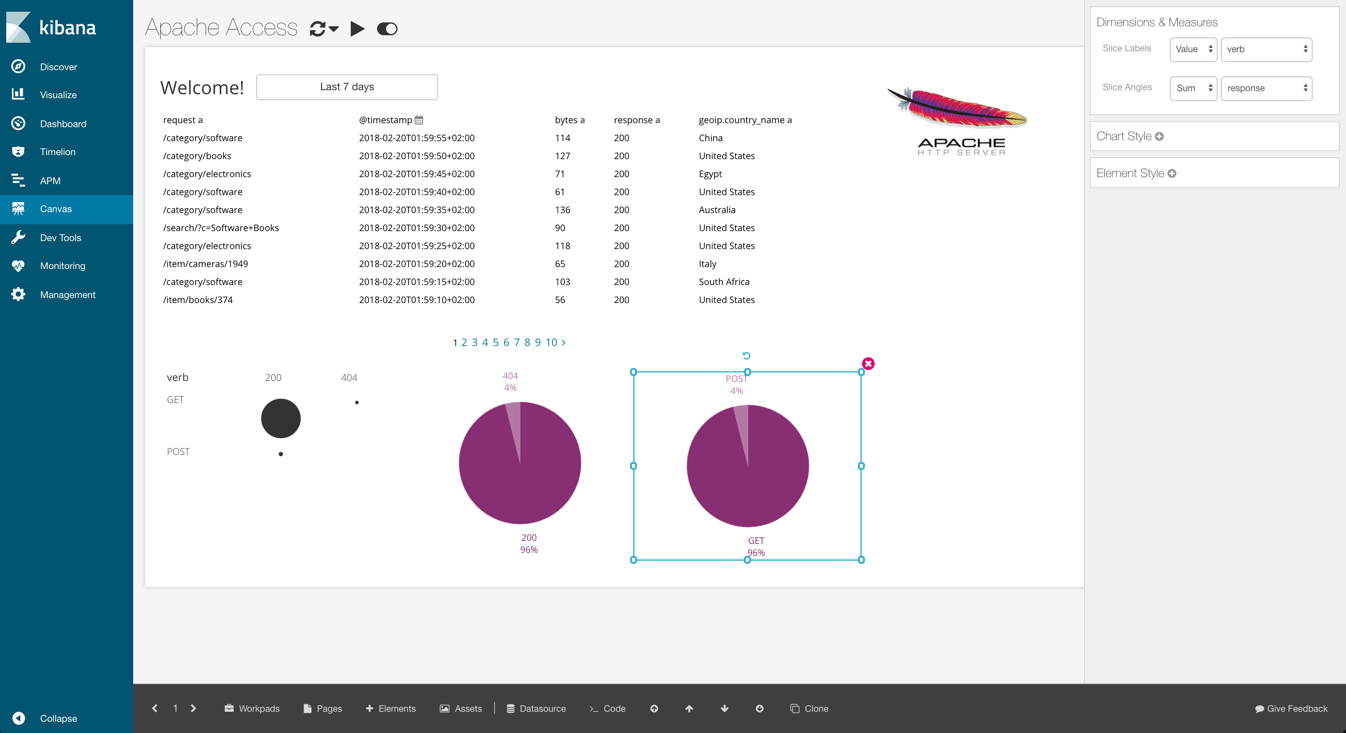Open the Workpads menu
The height and width of the screenshot is (733, 1346).
pyautogui.click(x=252, y=708)
